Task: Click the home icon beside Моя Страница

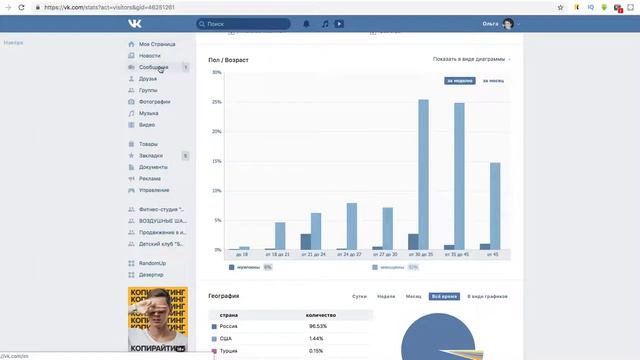Action: click(131, 44)
